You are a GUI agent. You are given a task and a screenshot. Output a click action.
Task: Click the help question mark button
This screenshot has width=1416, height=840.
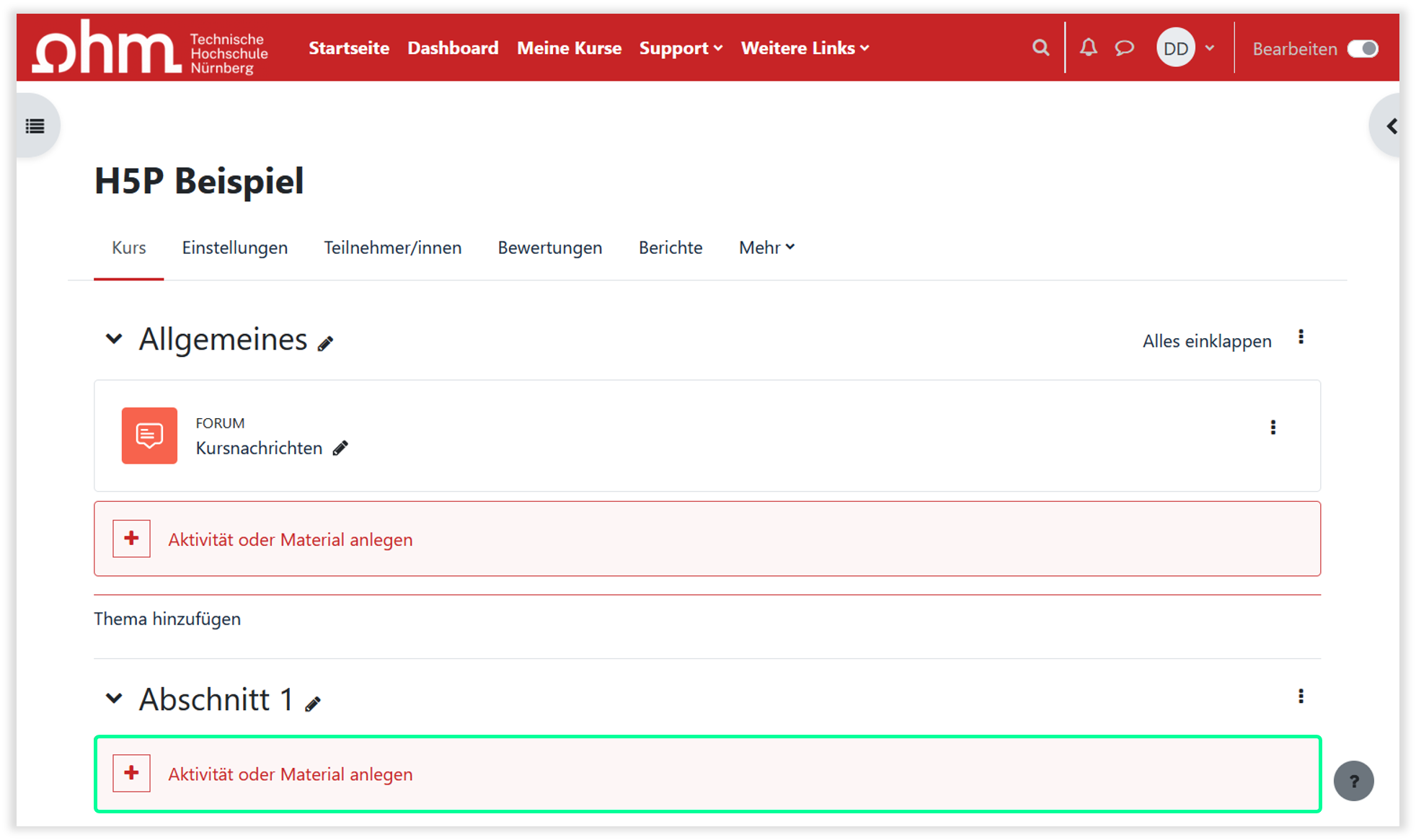point(1353,781)
